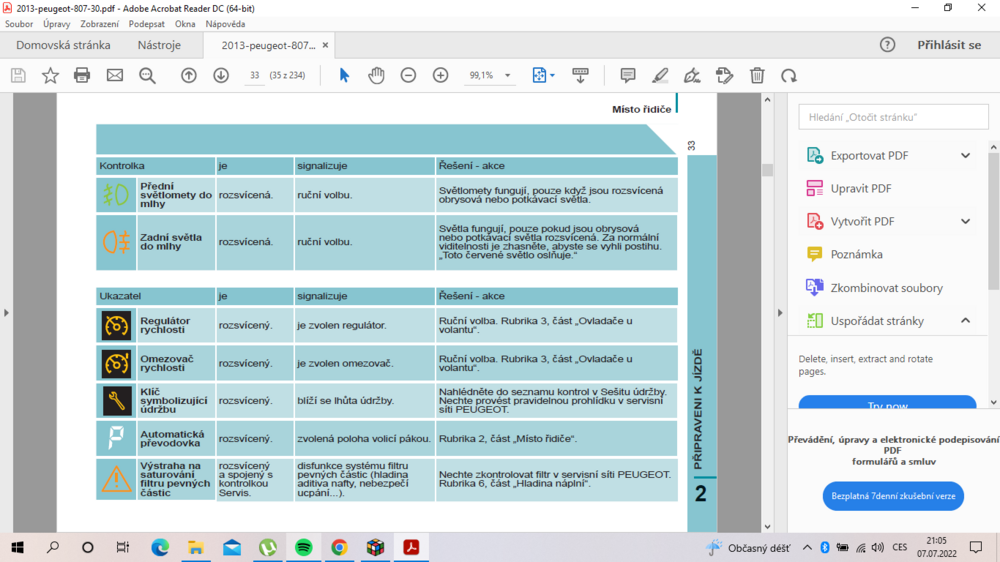Open the Okna menu
Image resolution: width=1000 pixels, height=562 pixels.
pos(185,24)
